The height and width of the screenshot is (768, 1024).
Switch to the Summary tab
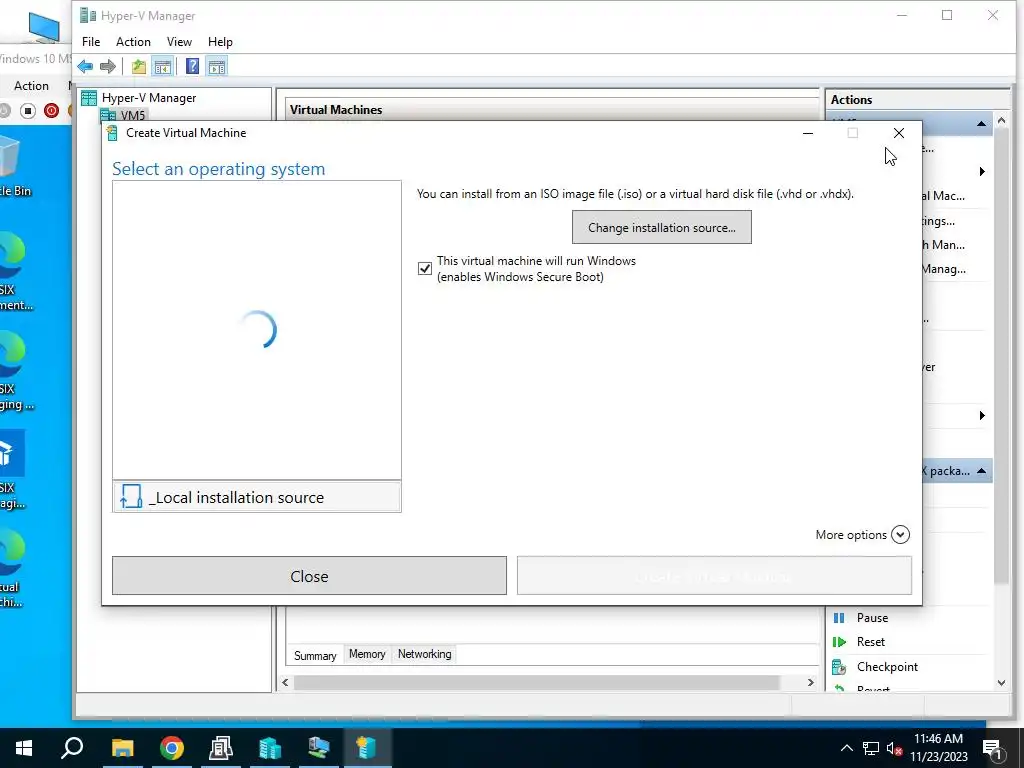point(315,655)
